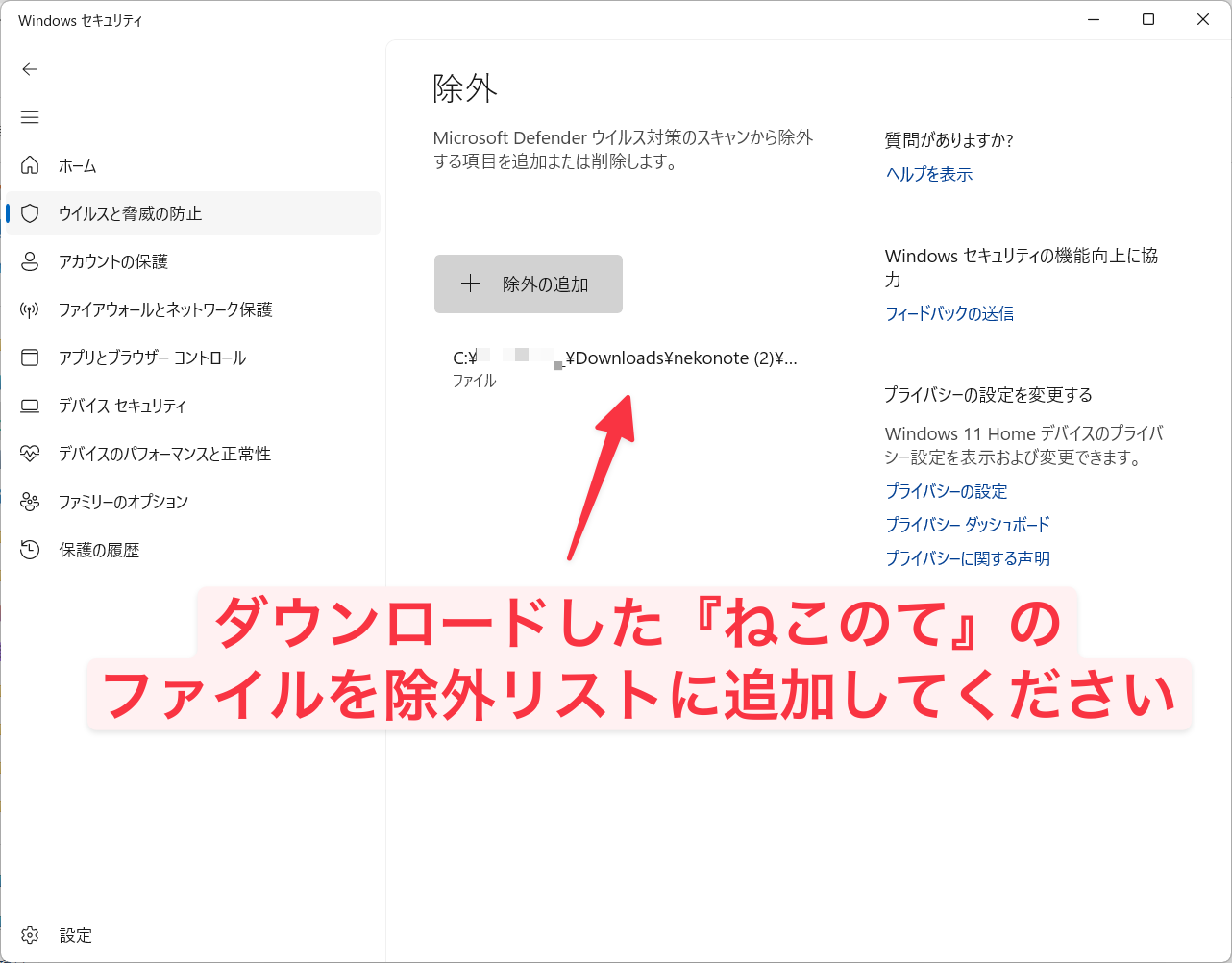Open the プライバシーに関する声明 link
The image size is (1232, 963).
click(x=968, y=558)
